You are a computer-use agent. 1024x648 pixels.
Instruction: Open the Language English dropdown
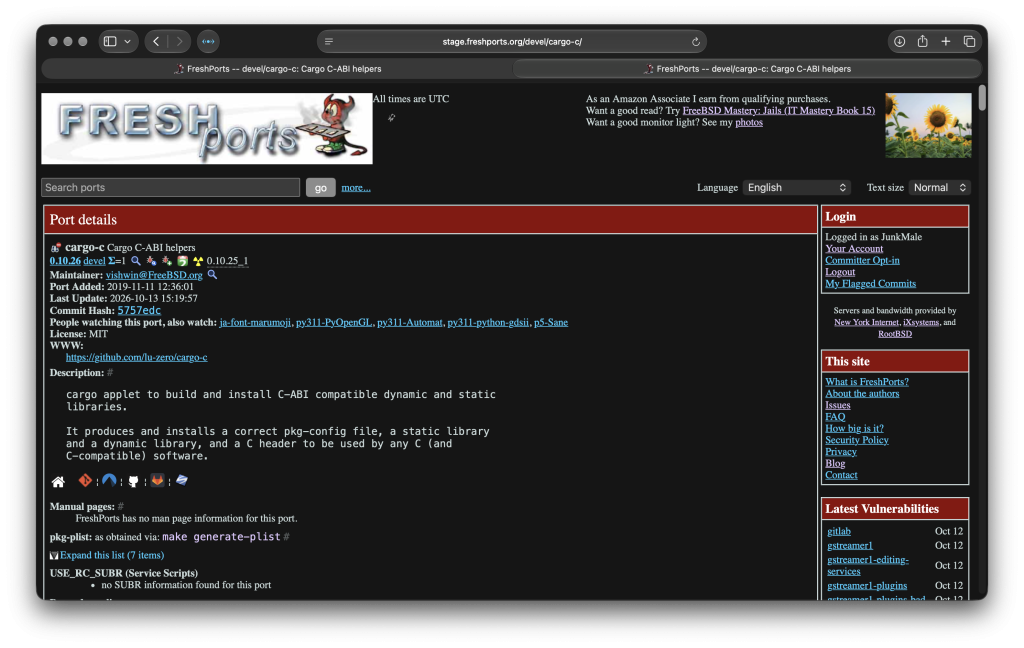(797, 187)
